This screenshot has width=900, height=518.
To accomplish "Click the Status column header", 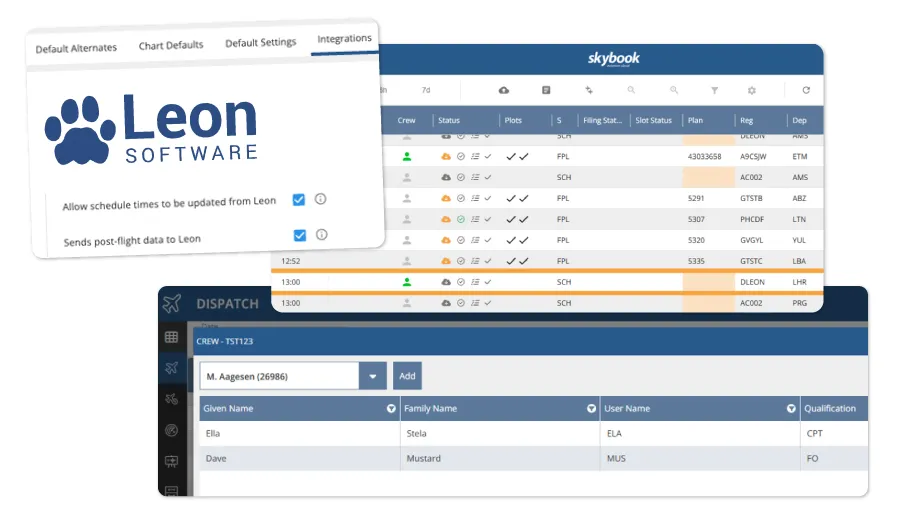I will [x=449, y=121].
